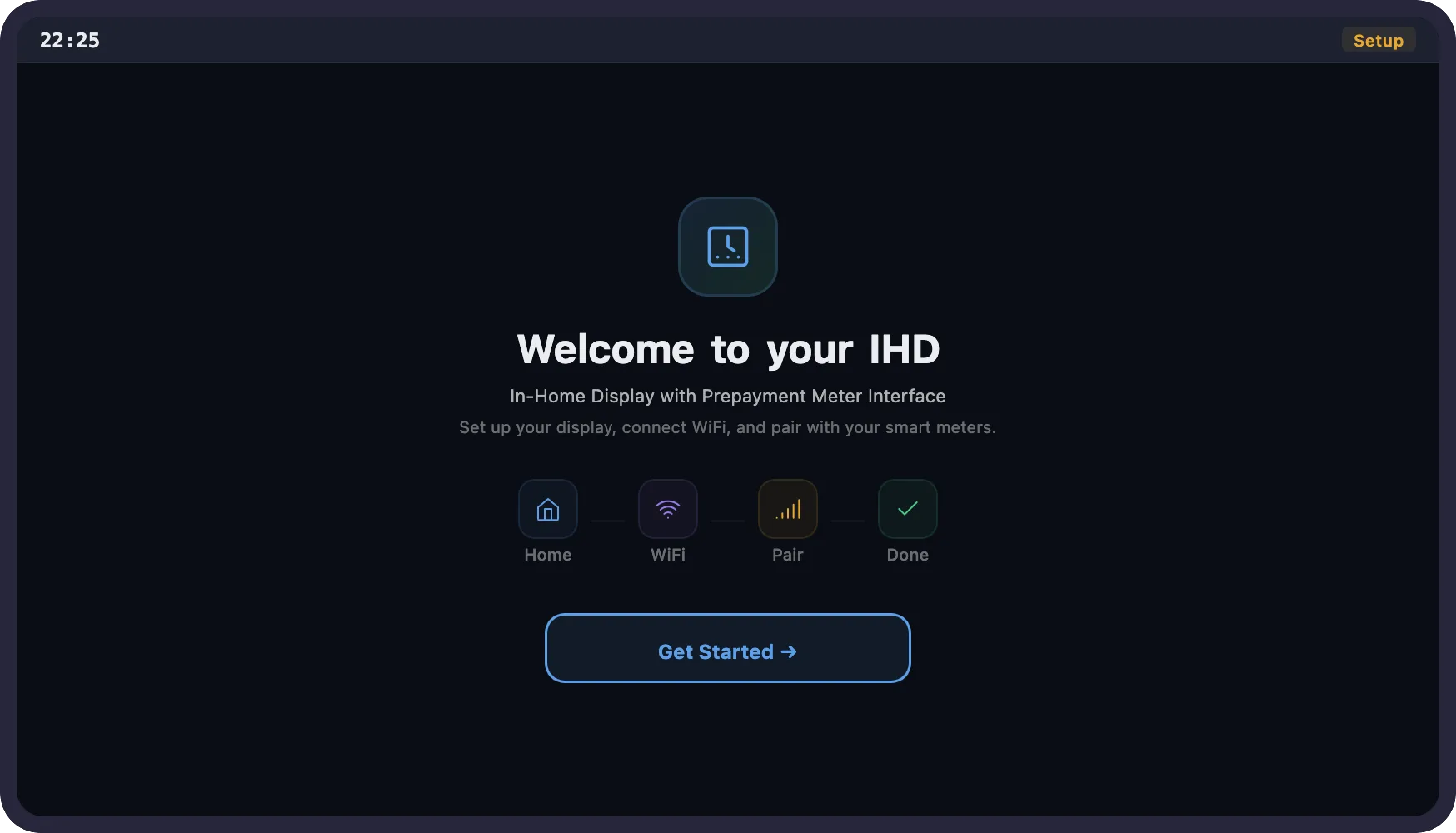This screenshot has width=1456, height=833.
Task: Select the Home step house icon
Action: [x=547, y=509]
